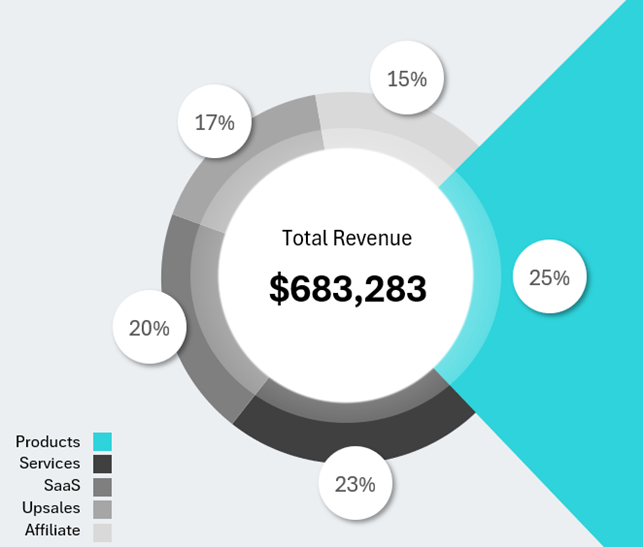Image resolution: width=643 pixels, height=547 pixels.
Task: Select the Total Revenue title text
Action: click(346, 238)
